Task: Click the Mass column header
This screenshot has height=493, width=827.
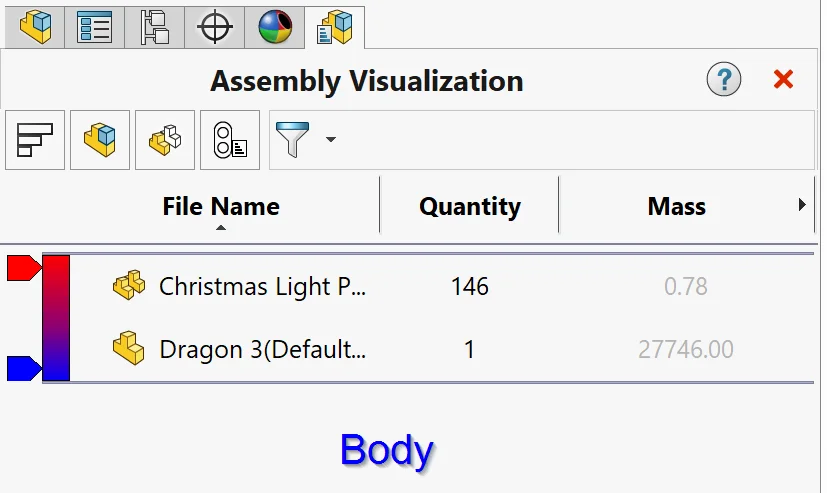Action: 676,207
